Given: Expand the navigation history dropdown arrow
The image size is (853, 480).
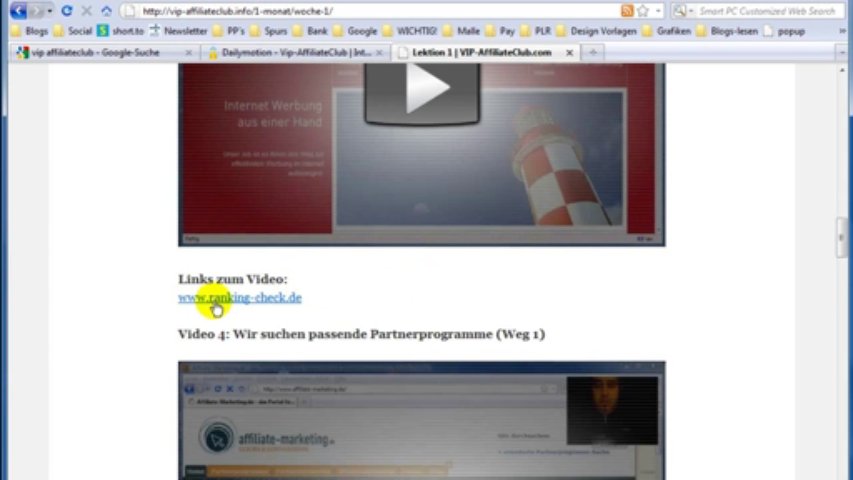Looking at the screenshot, I should pos(49,11).
